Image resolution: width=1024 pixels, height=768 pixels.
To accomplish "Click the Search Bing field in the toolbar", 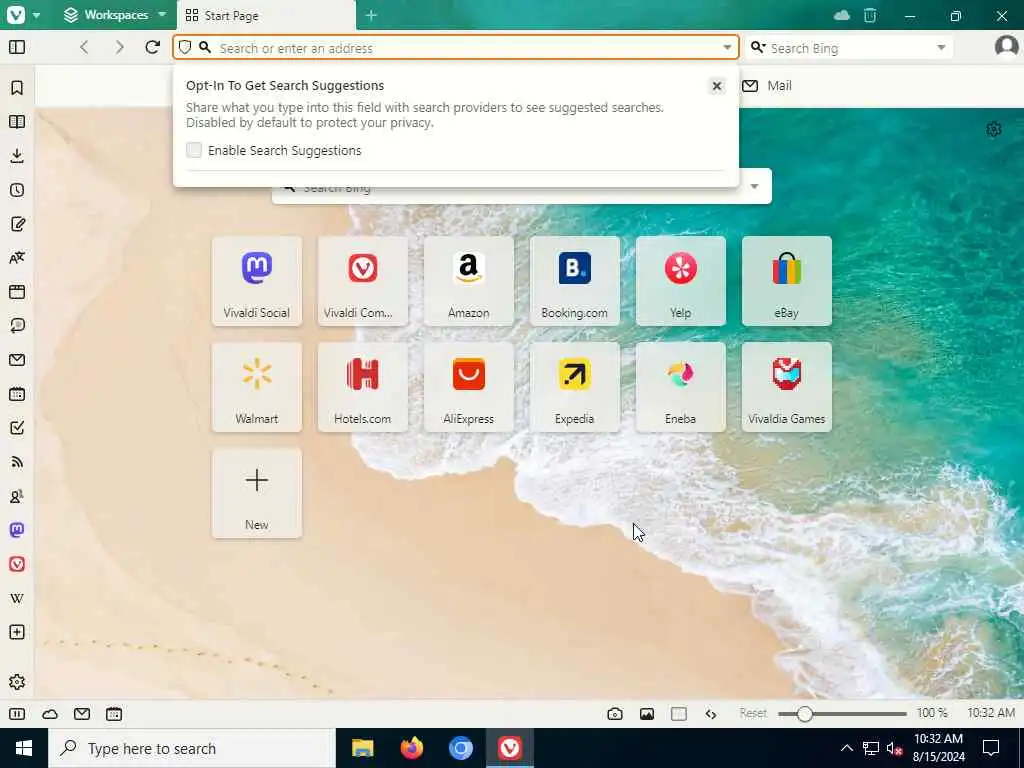I will click(x=849, y=48).
